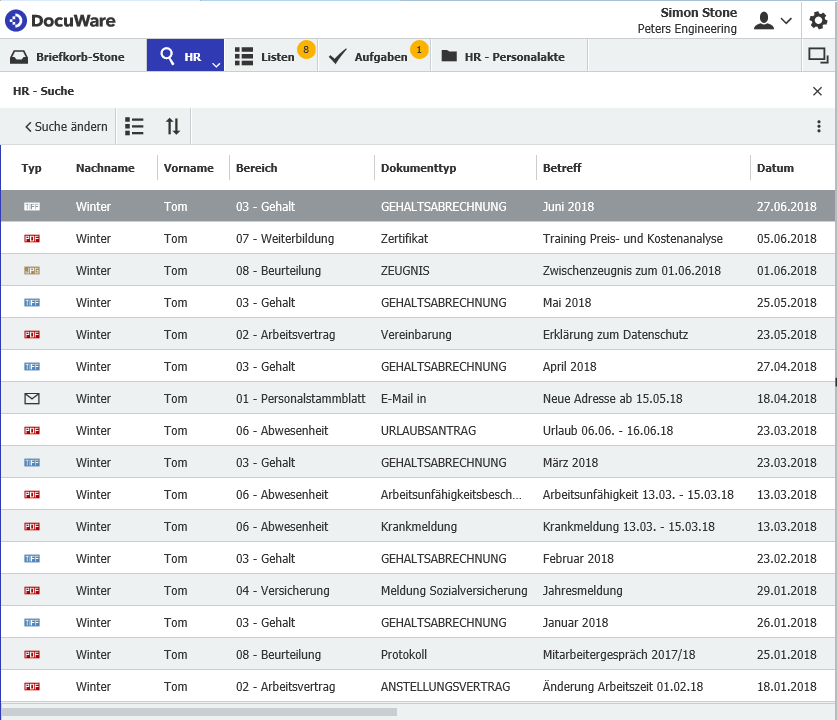Click the viewer window icon

[817, 57]
